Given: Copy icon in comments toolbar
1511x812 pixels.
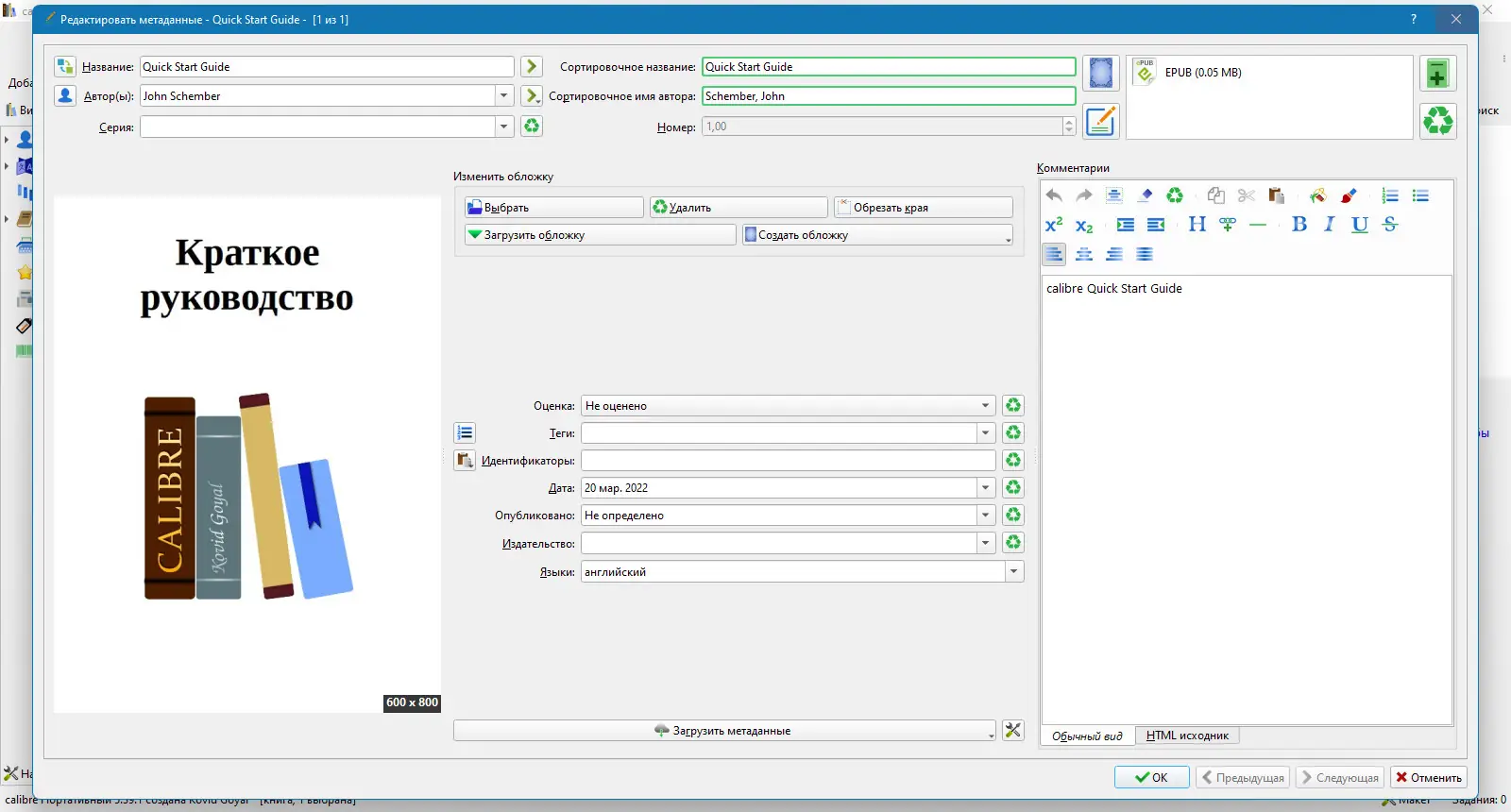Looking at the screenshot, I should (x=1216, y=195).
